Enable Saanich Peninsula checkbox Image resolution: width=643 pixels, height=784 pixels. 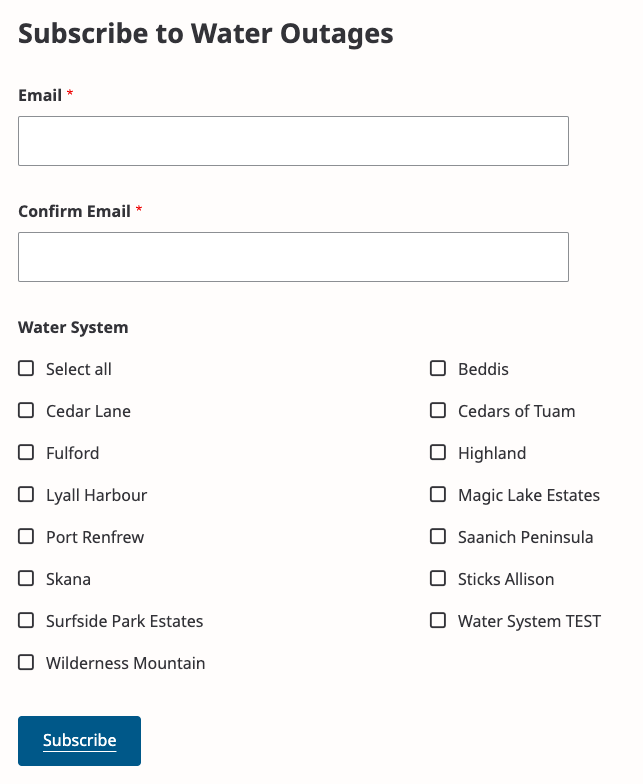(x=438, y=537)
